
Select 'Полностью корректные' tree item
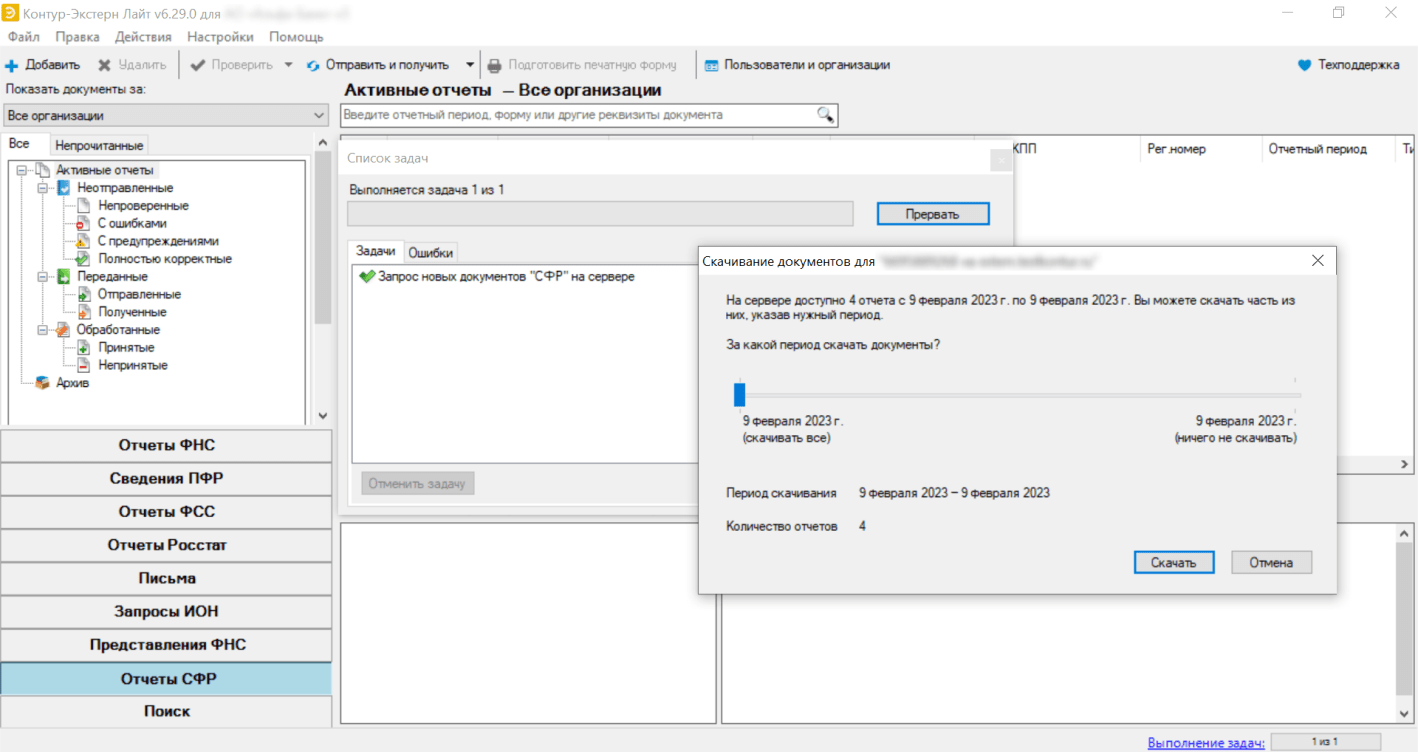point(164,259)
